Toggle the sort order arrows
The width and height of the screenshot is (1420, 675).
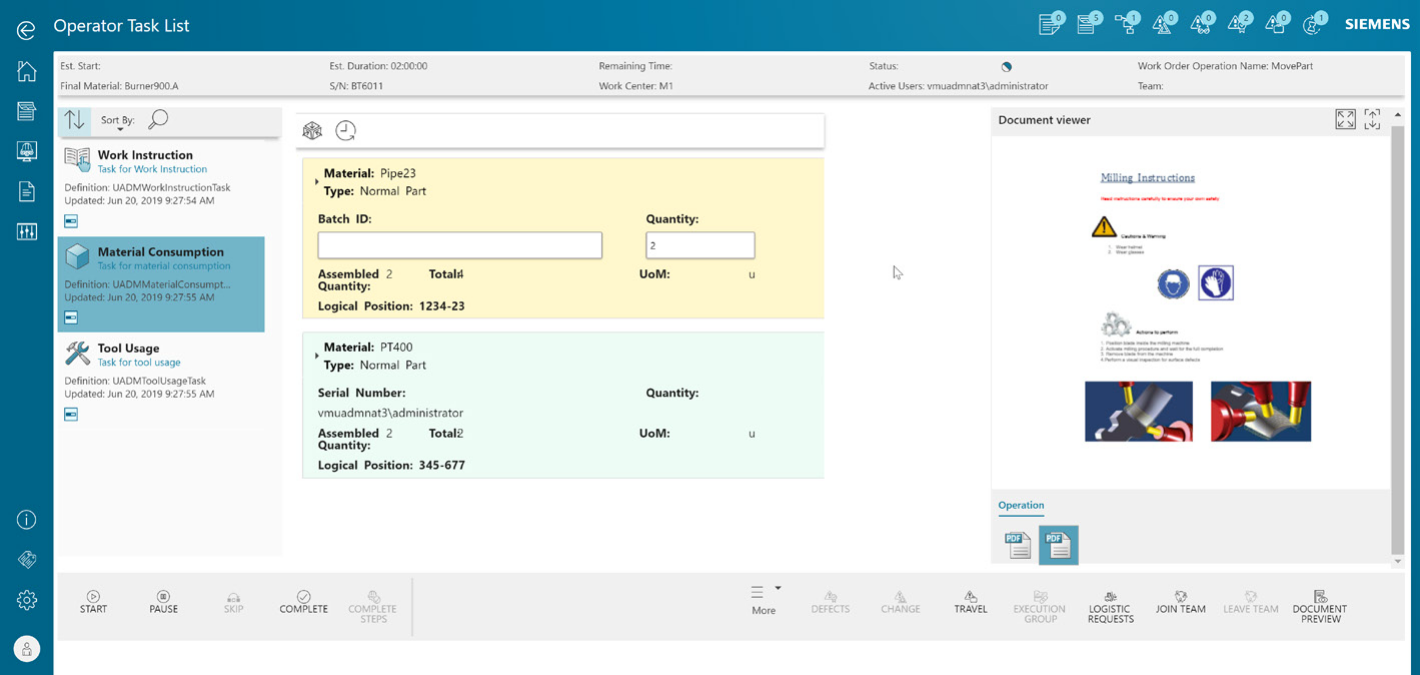(x=75, y=120)
